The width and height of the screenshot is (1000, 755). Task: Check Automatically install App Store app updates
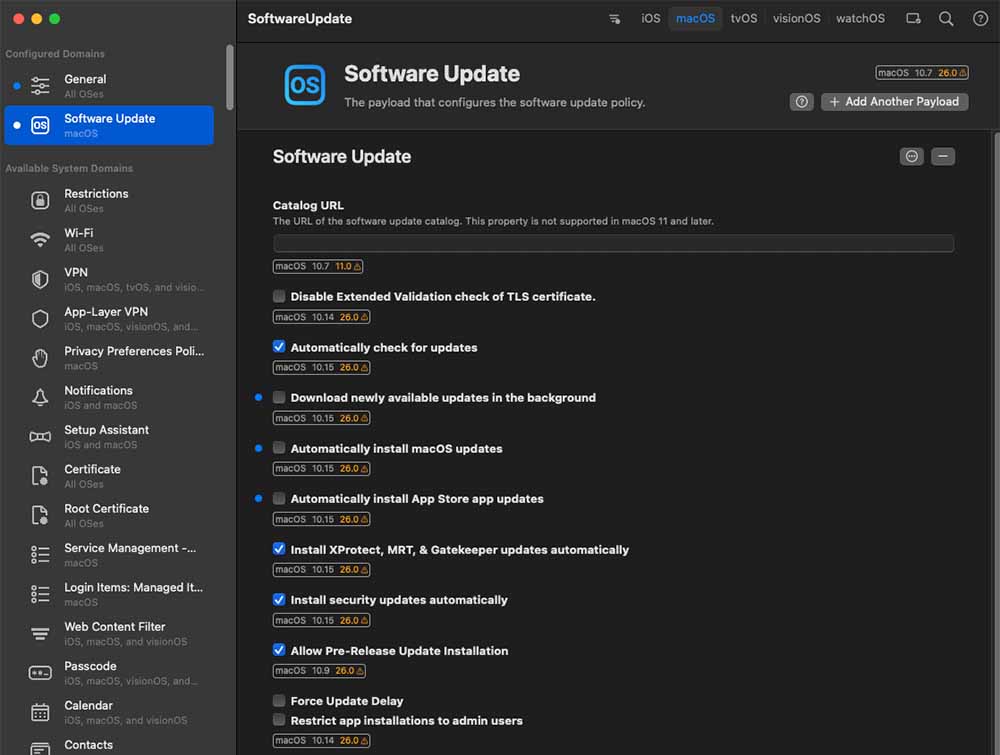[x=279, y=498]
